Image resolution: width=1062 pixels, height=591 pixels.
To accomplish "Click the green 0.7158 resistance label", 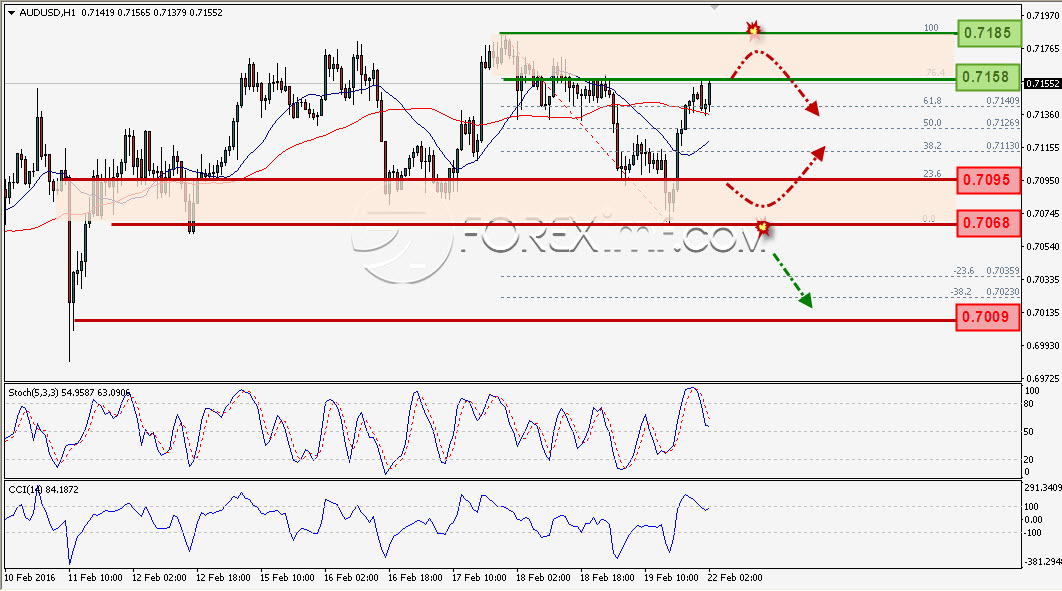I will pos(988,77).
